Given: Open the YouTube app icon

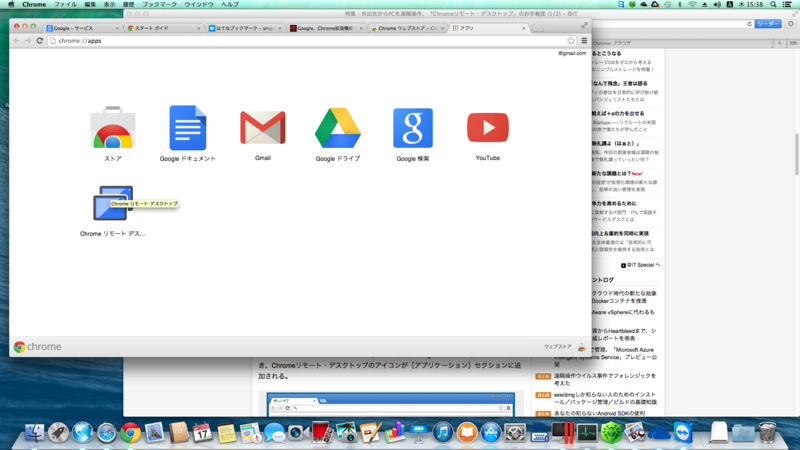Looking at the screenshot, I should [x=488, y=128].
